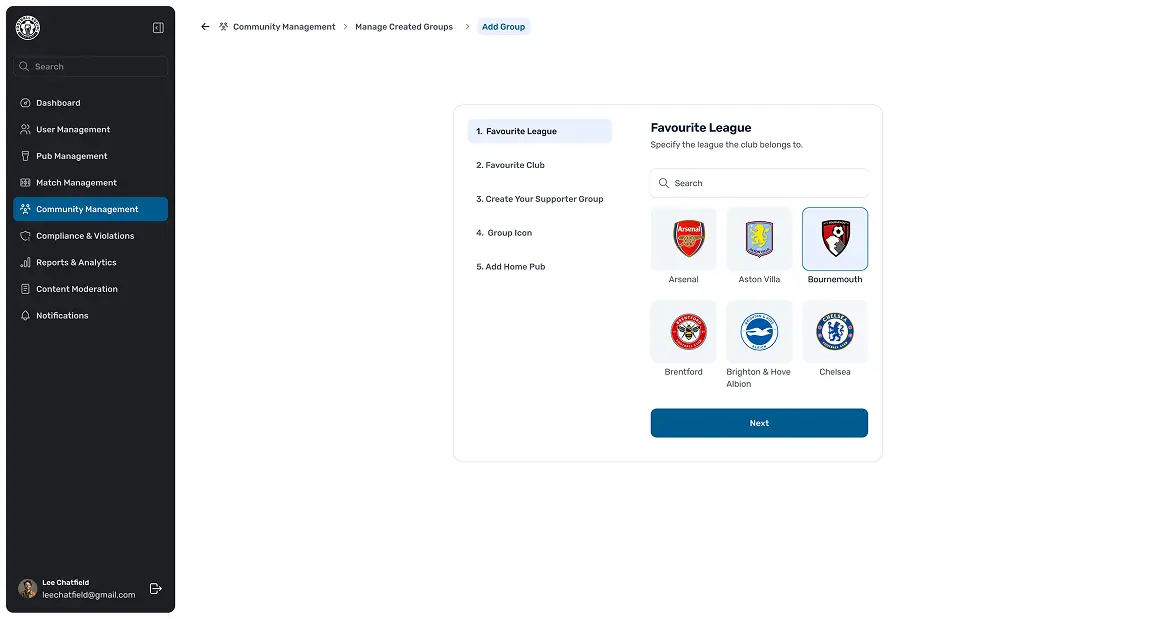Select the Arsenal club crest

684,239
